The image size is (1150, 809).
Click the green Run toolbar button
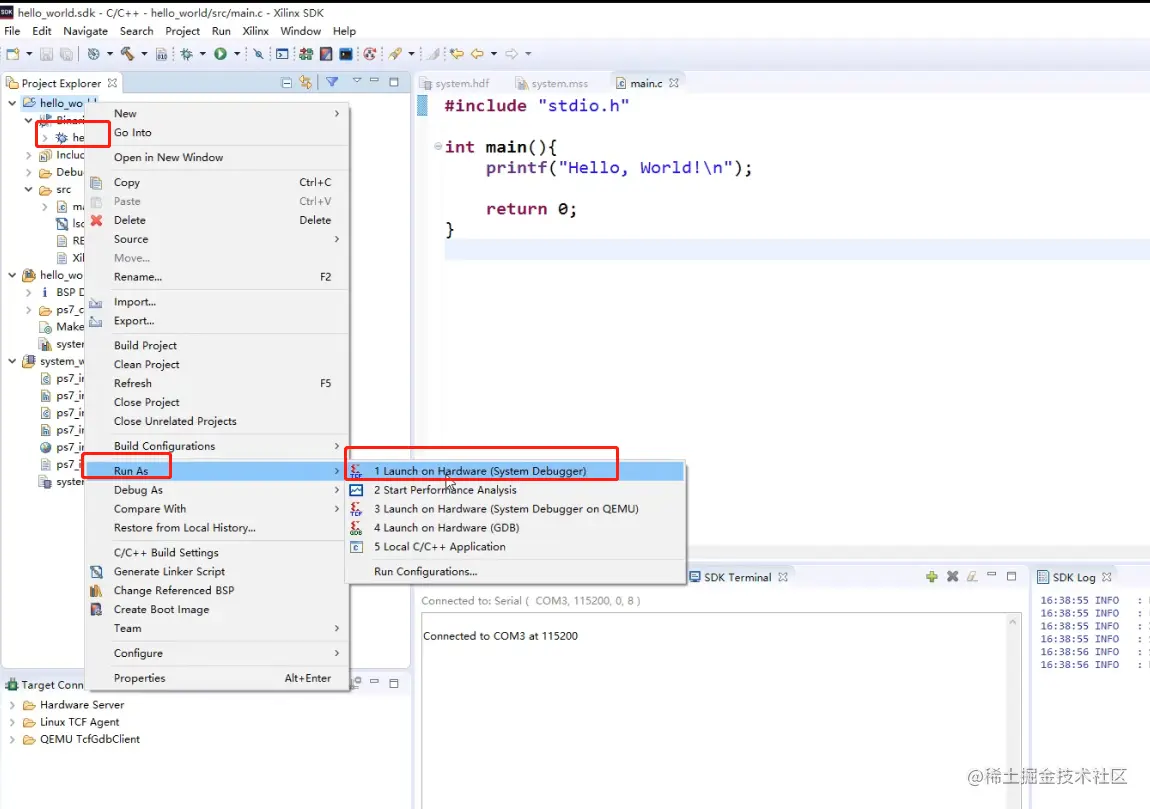point(220,54)
